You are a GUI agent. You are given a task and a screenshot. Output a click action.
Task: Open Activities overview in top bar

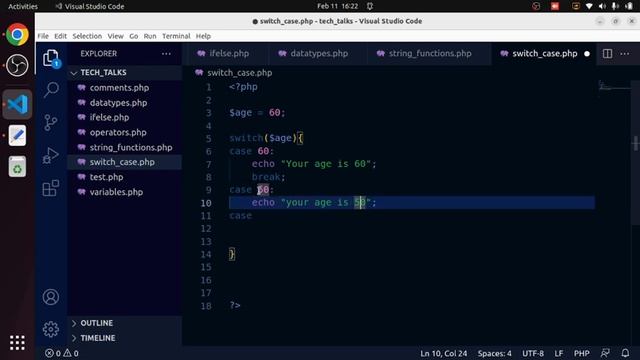click(23, 6)
